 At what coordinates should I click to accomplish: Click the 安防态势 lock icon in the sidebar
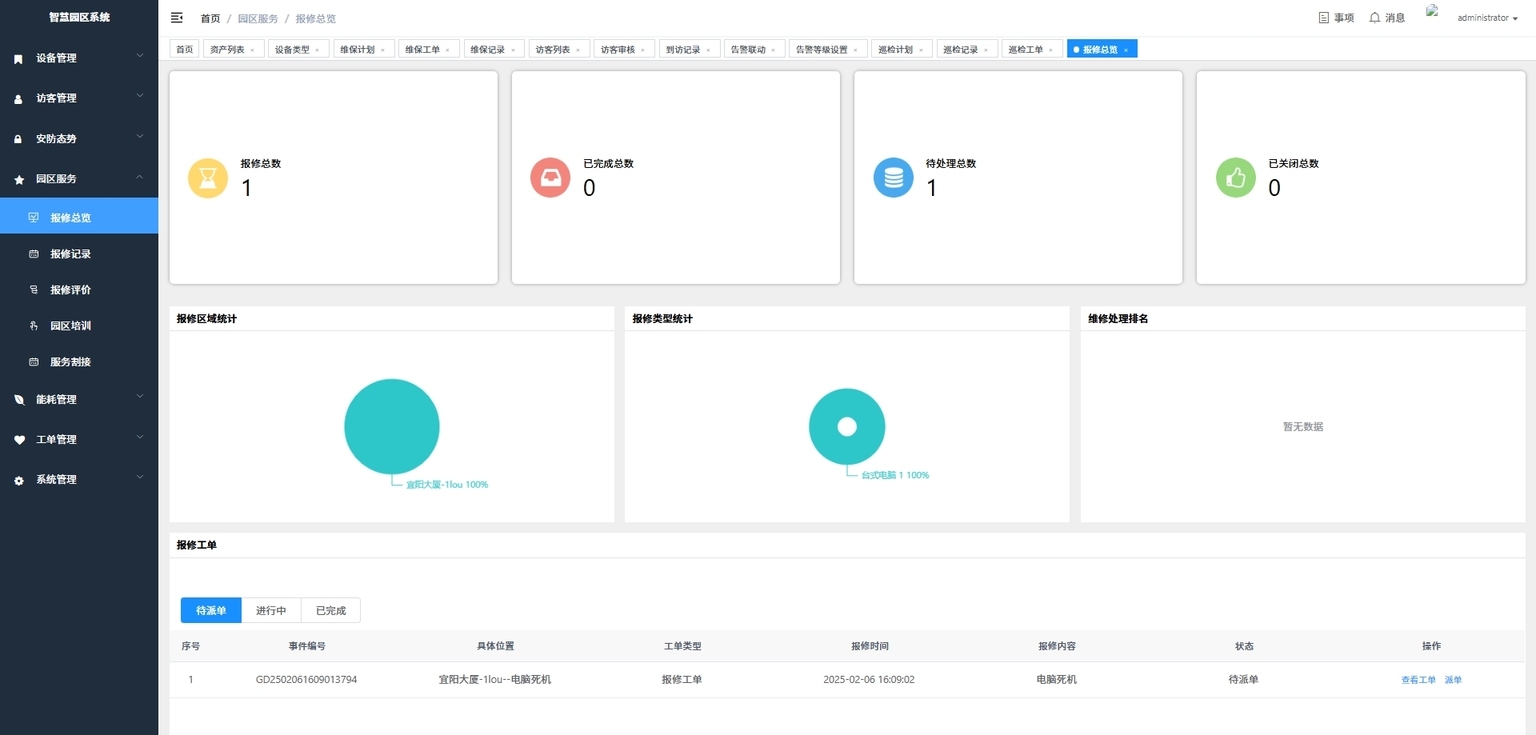pyautogui.click(x=18, y=139)
